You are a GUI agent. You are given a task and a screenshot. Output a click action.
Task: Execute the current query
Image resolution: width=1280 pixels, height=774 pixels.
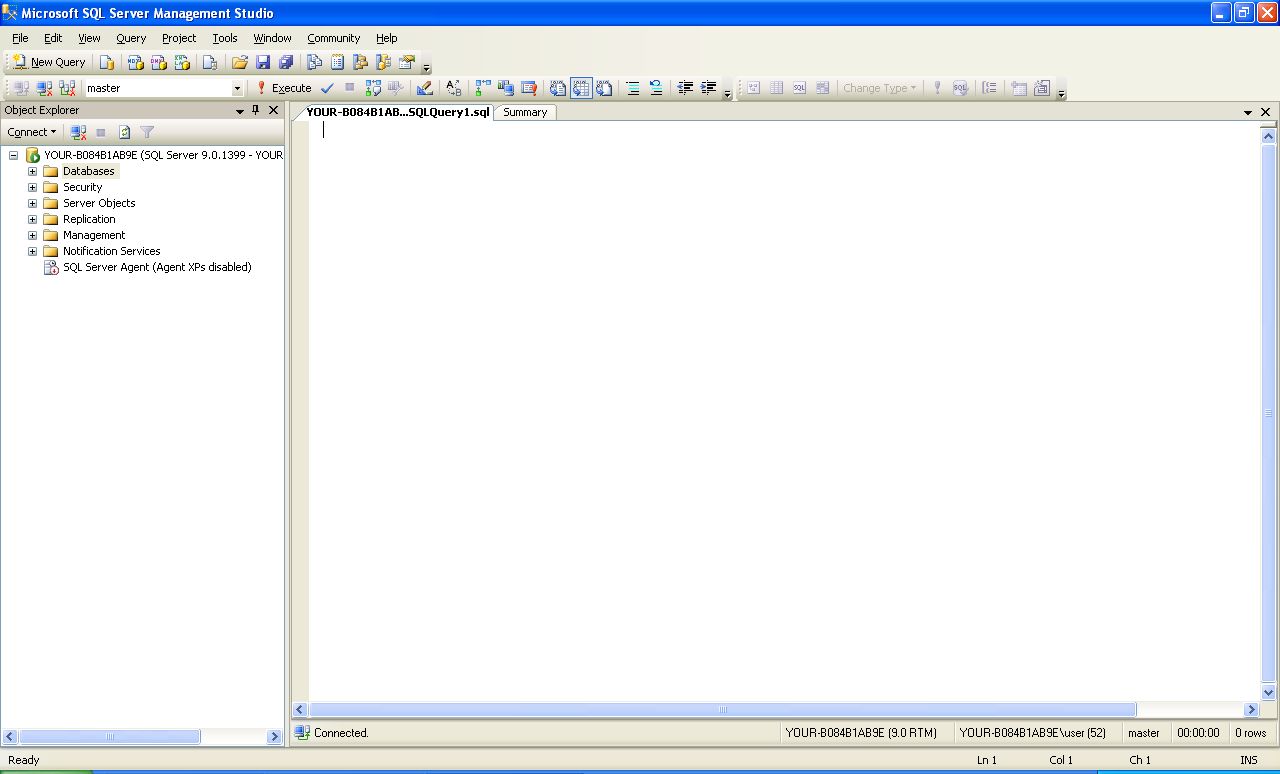click(x=283, y=88)
